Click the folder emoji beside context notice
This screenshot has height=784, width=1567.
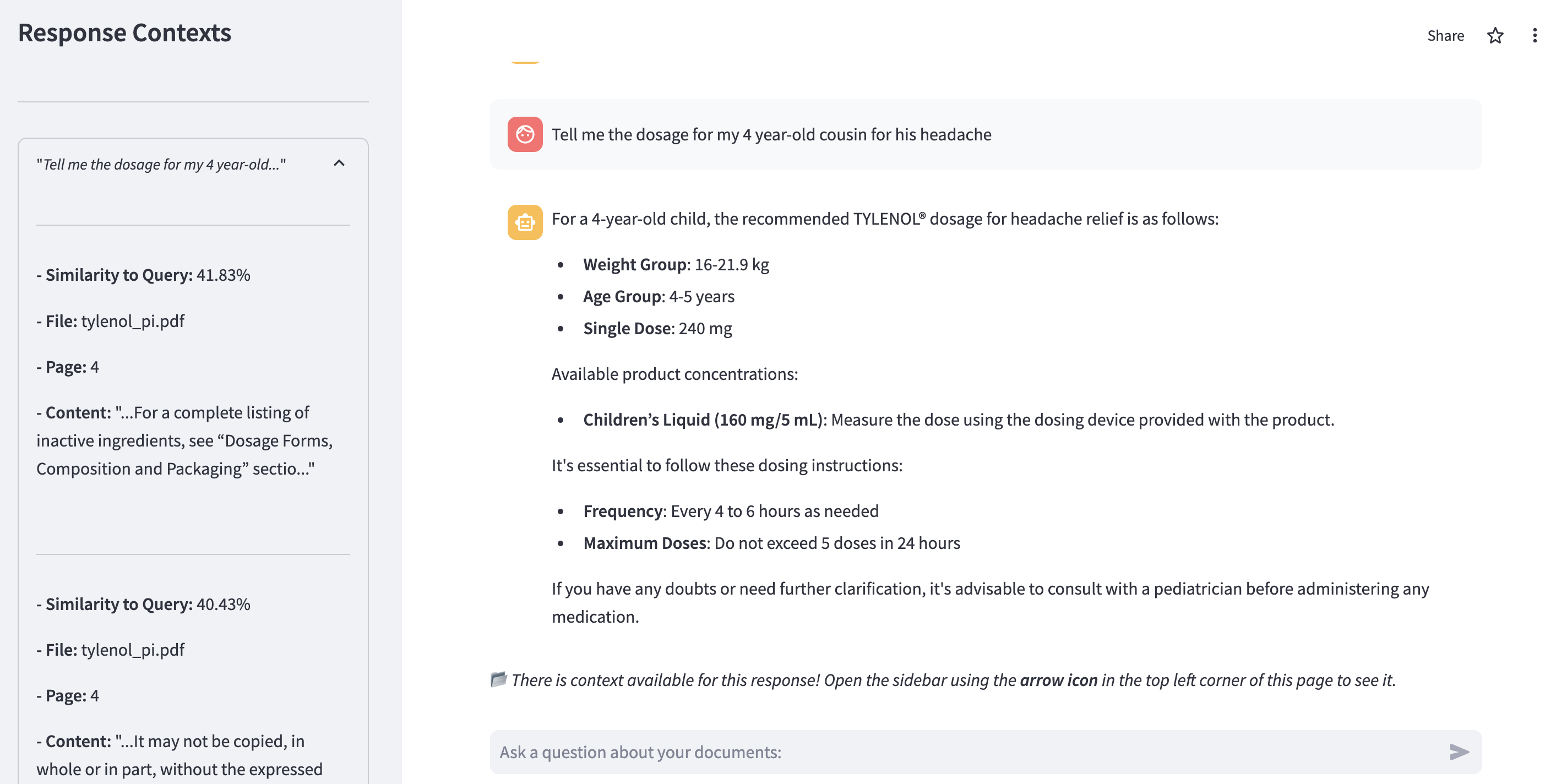(498, 679)
